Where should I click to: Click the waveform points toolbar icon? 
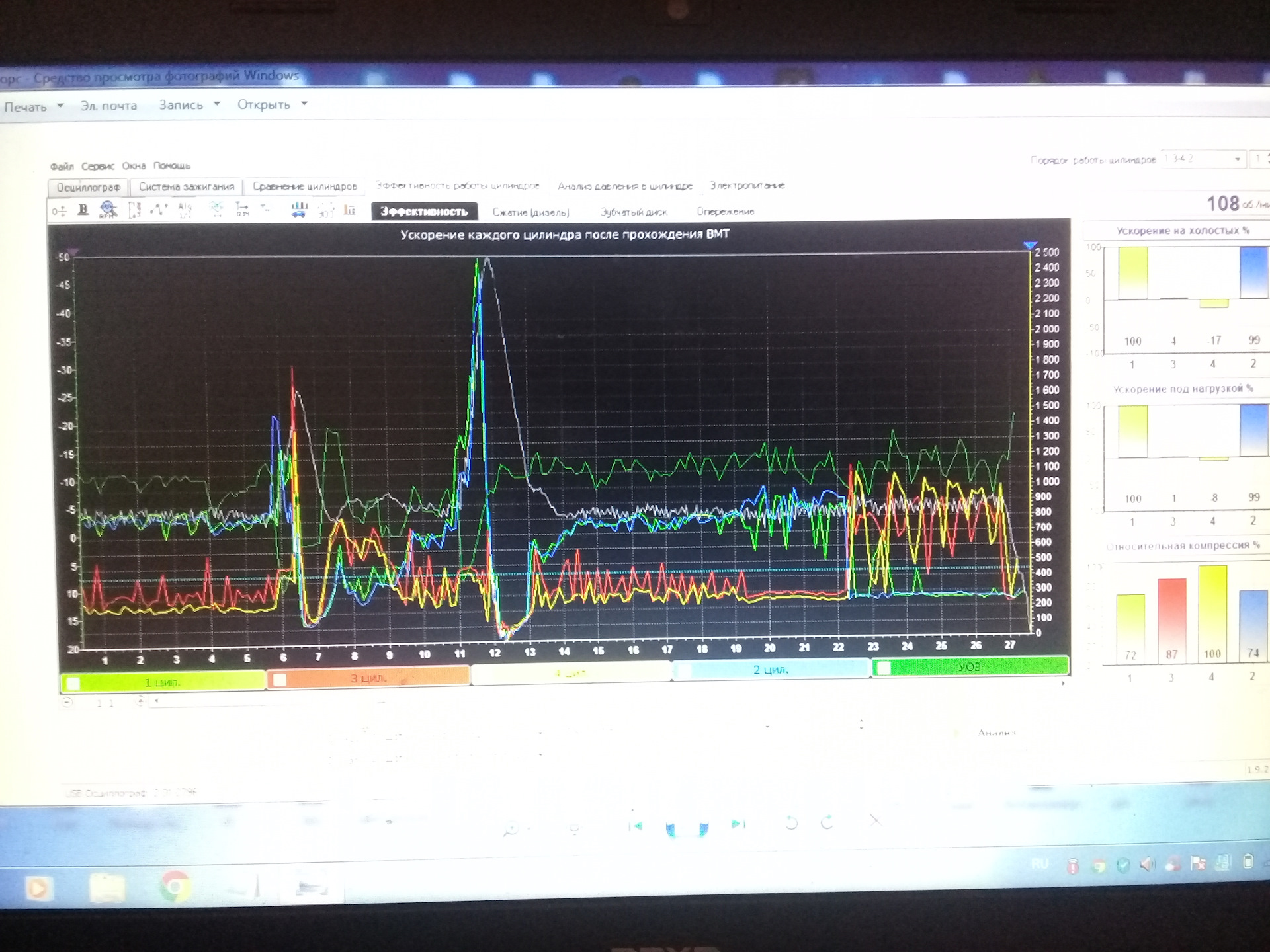tap(159, 210)
